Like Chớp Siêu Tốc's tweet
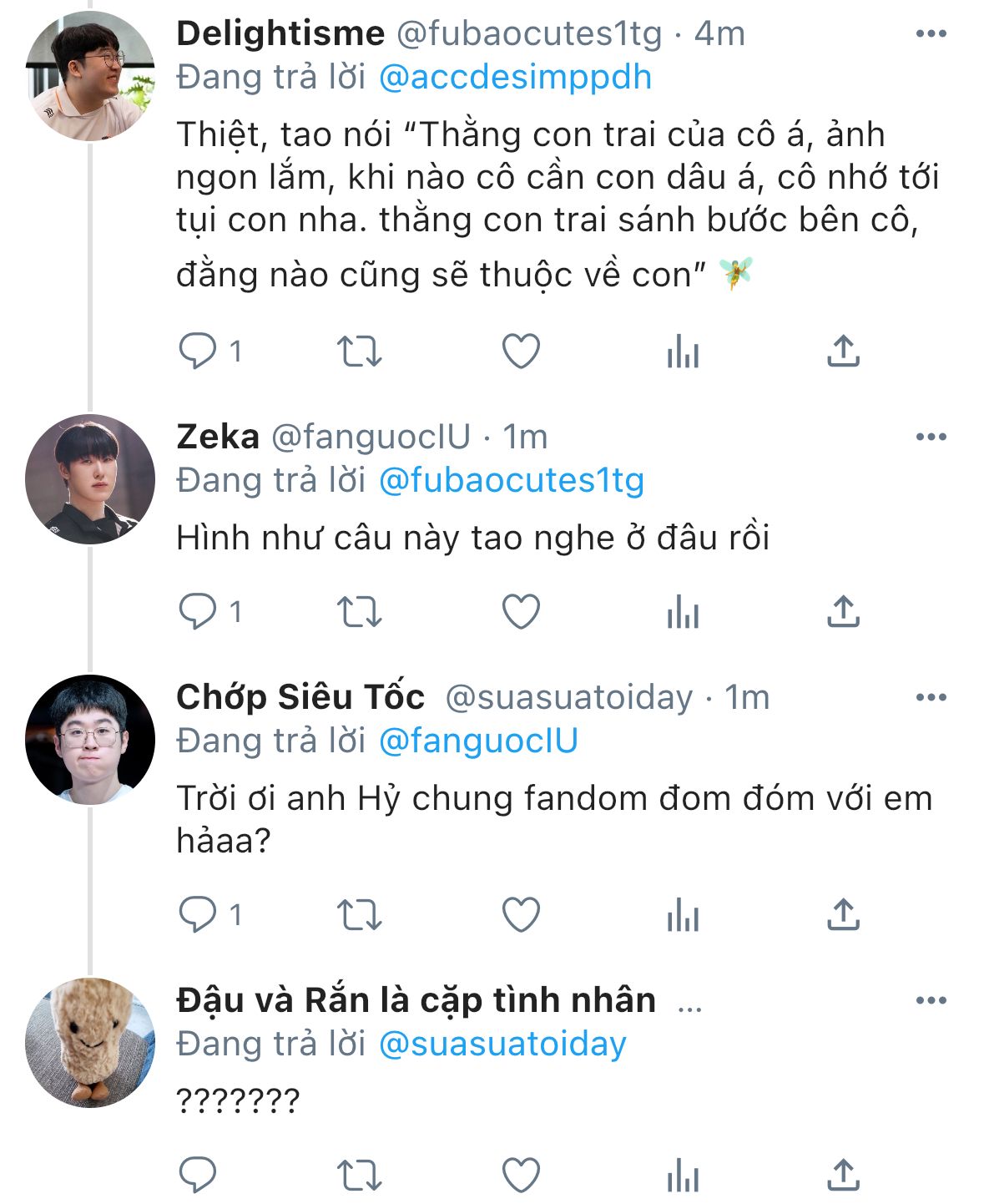Image resolution: width=984 pixels, height=1204 pixels. 521,915
